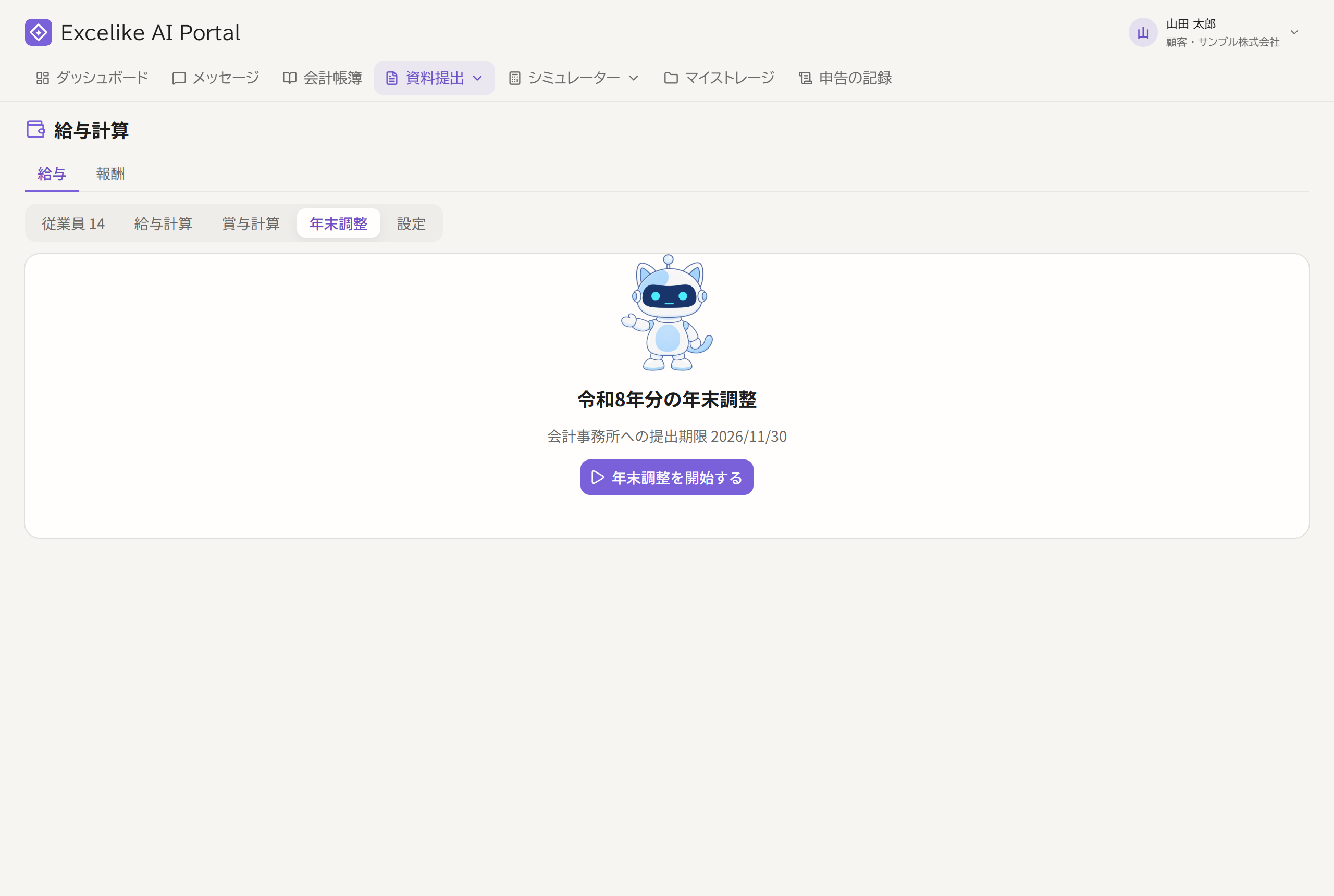Click the 資料提出 document icon

[x=391, y=78]
